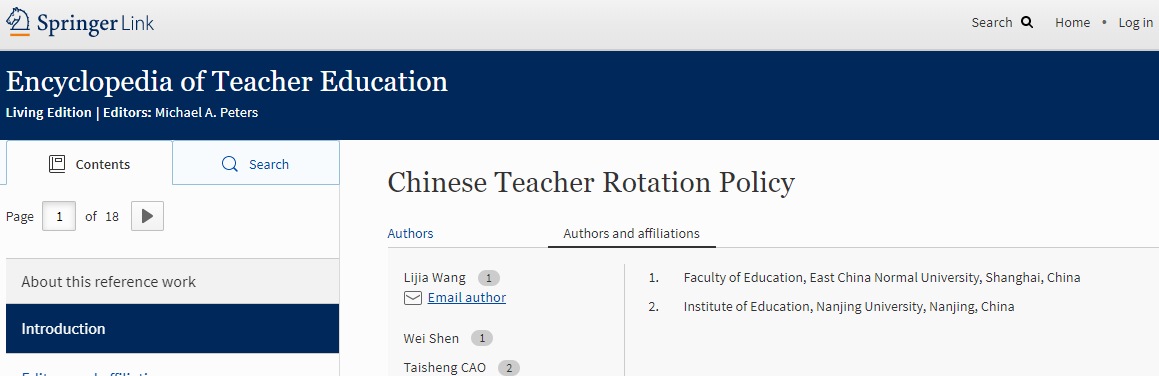Click the Email author link
Viewport: 1159px width, 376px height.
tap(467, 298)
